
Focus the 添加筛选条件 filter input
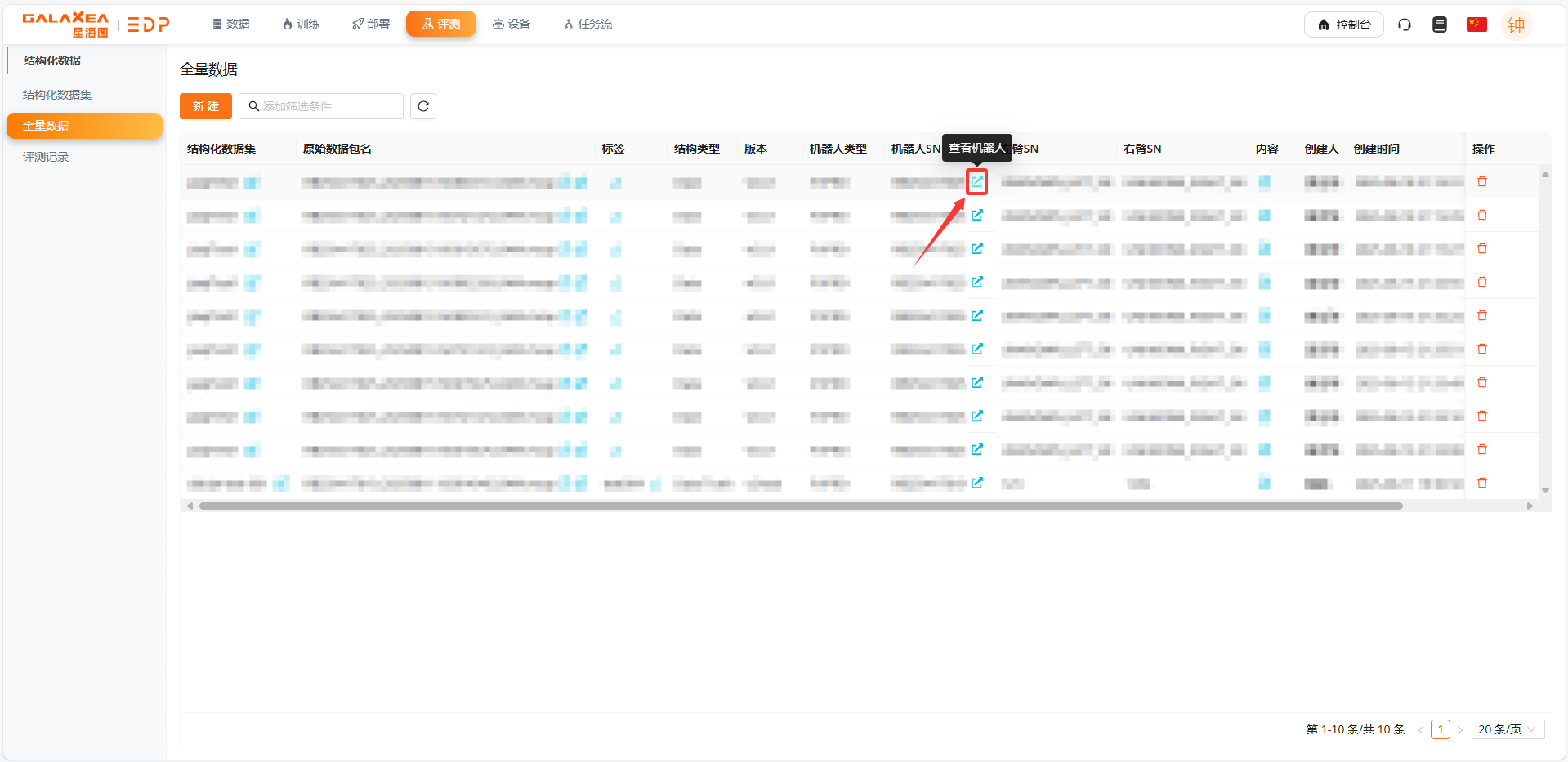pyautogui.click(x=327, y=106)
